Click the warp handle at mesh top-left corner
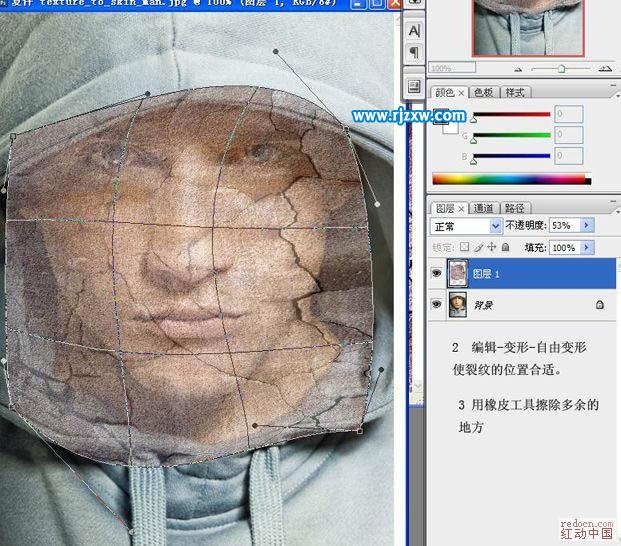621x546 pixels. click(x=13, y=137)
